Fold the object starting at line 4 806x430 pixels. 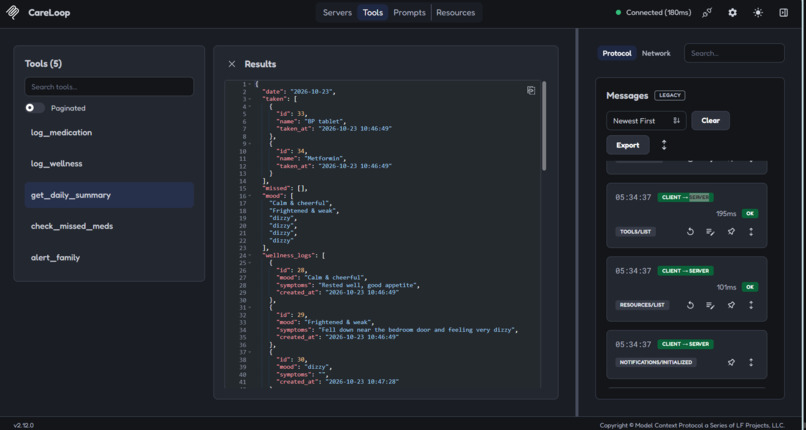pyautogui.click(x=250, y=106)
